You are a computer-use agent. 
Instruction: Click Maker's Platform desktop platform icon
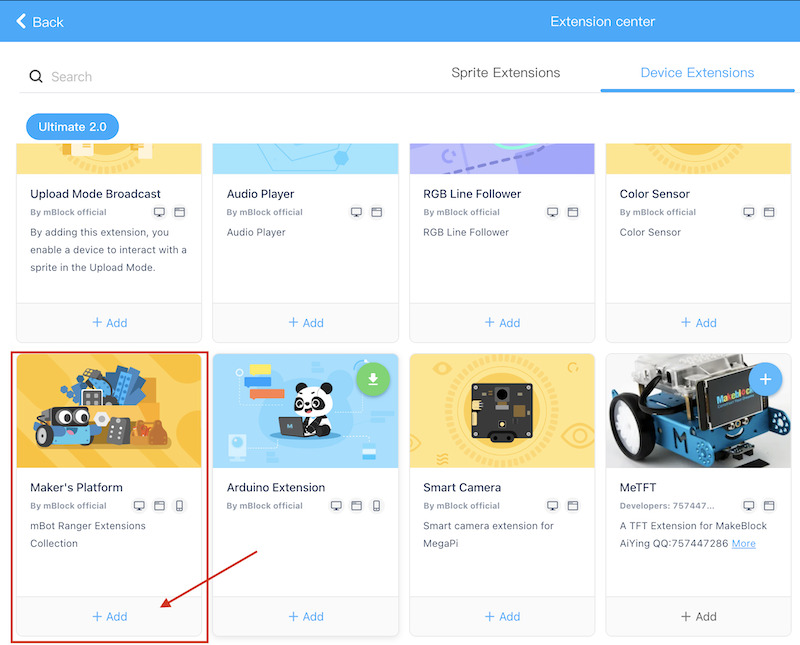[139, 505]
